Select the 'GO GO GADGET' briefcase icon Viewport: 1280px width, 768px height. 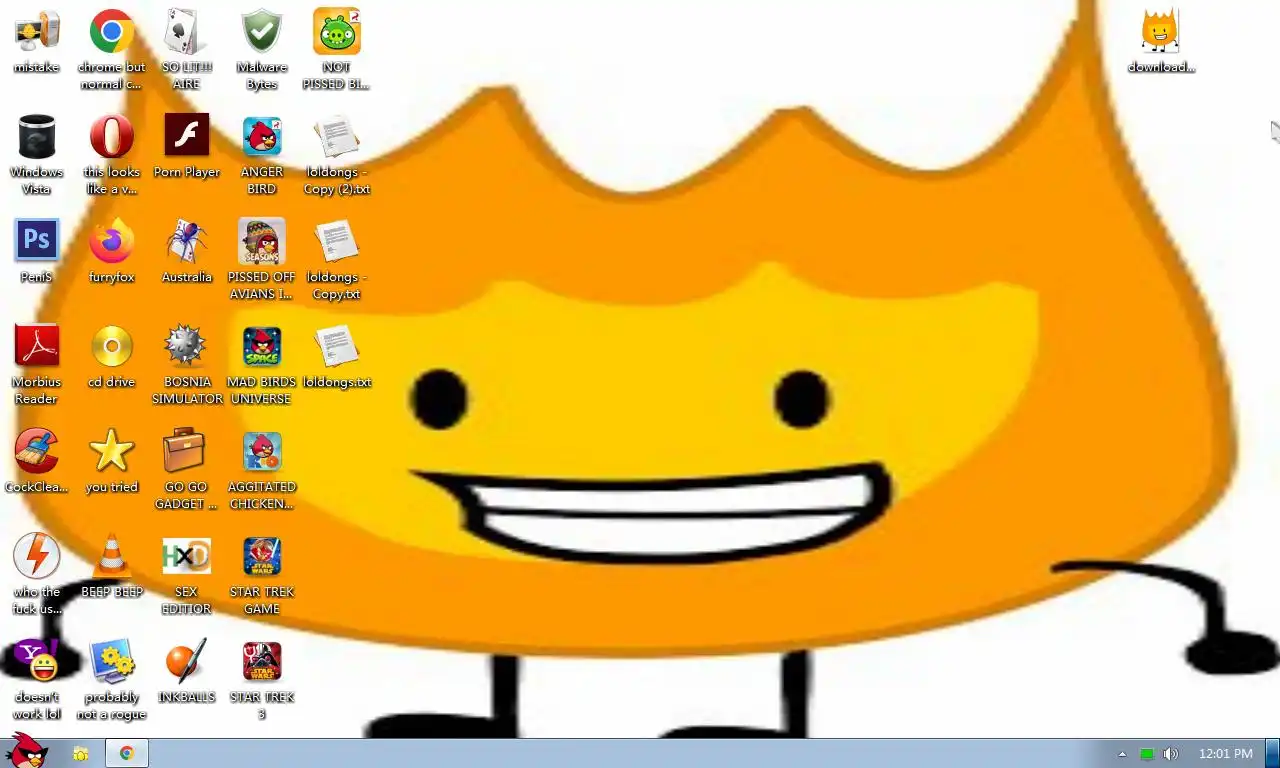(x=187, y=470)
